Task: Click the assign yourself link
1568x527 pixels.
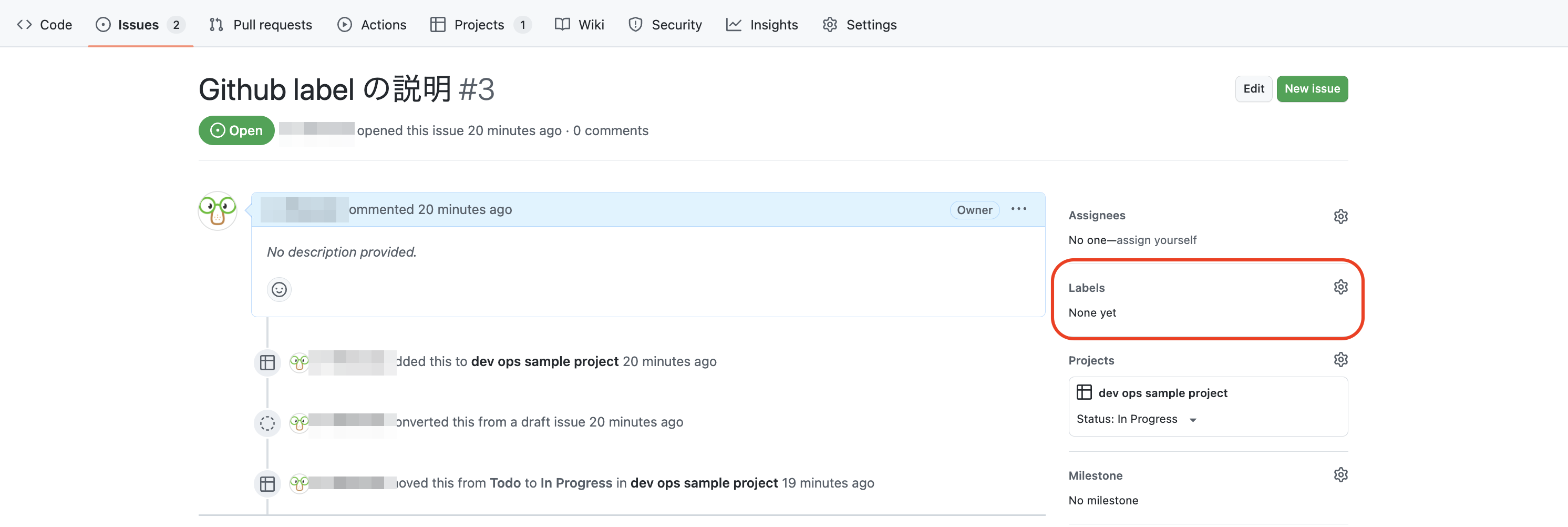Action: [1156, 240]
